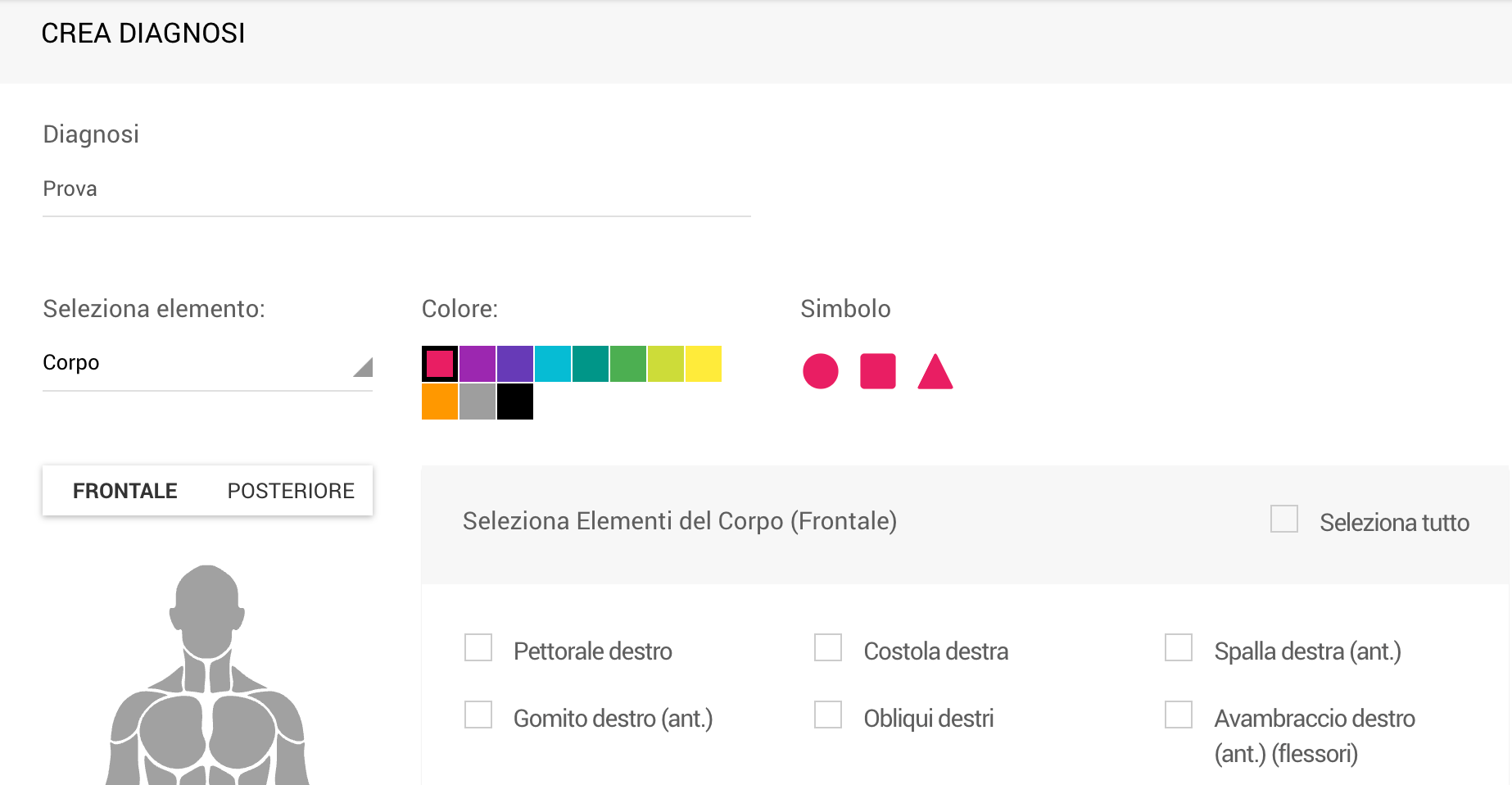The image size is (1512, 785).
Task: Check Spalla destra (ant.) option
Action: [x=1179, y=647]
